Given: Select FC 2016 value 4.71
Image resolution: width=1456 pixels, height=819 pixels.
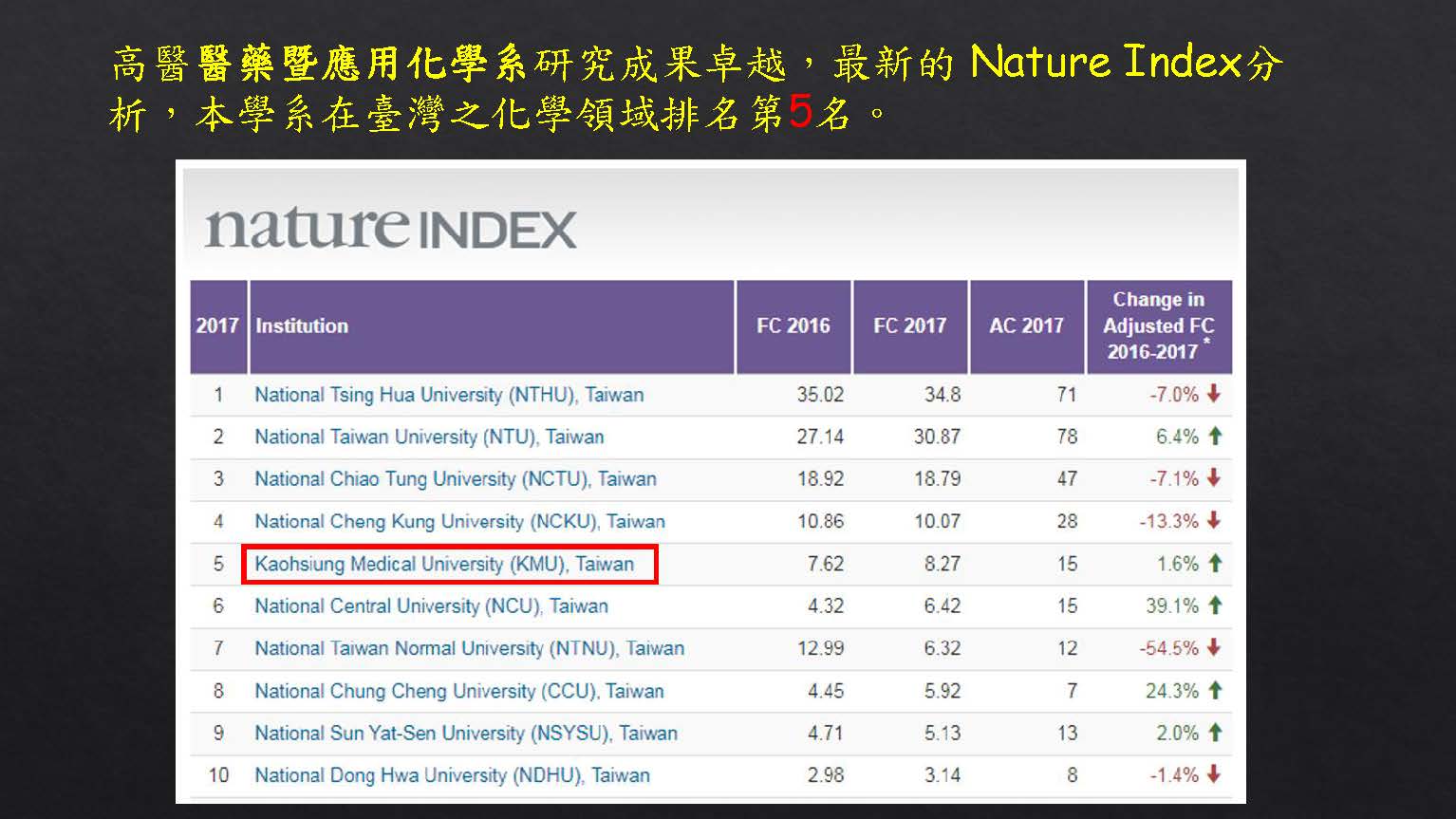Looking at the screenshot, I should [x=826, y=733].
